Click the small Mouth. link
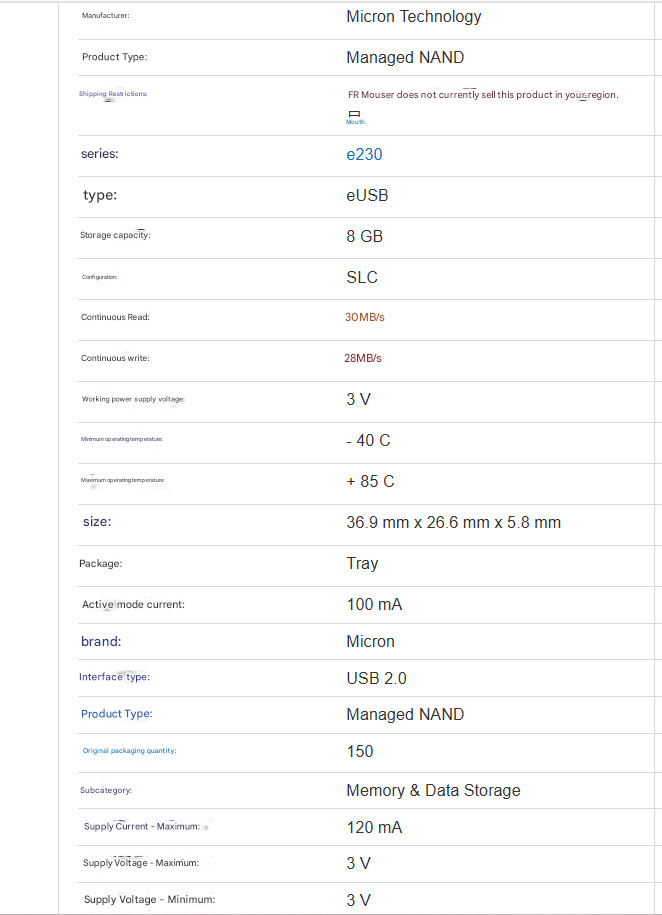This screenshot has width=662, height=915. click(x=356, y=122)
